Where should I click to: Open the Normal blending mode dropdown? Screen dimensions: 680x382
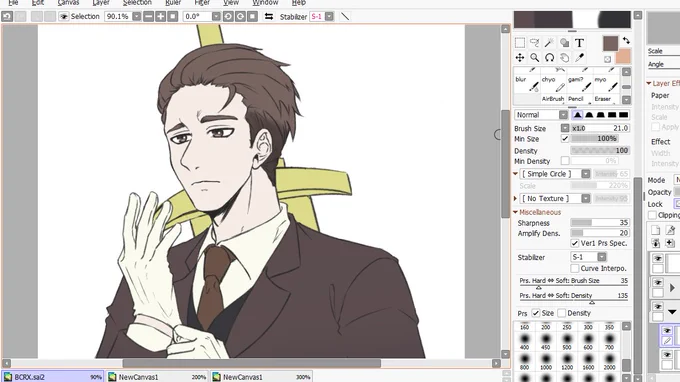[563, 115]
